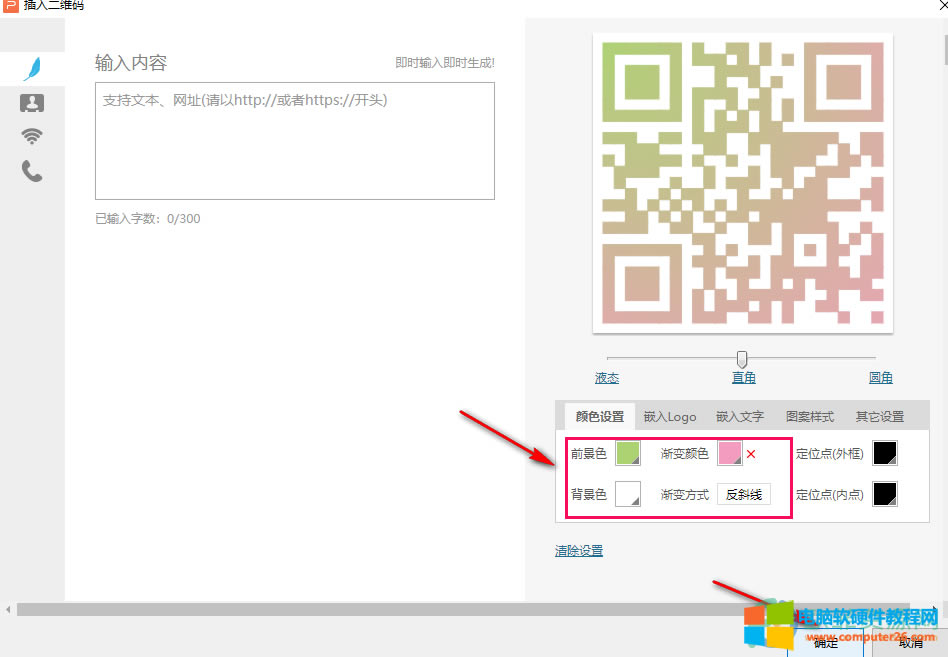
Task: Open the 前景色 foreground color picker
Action: [x=627, y=453]
